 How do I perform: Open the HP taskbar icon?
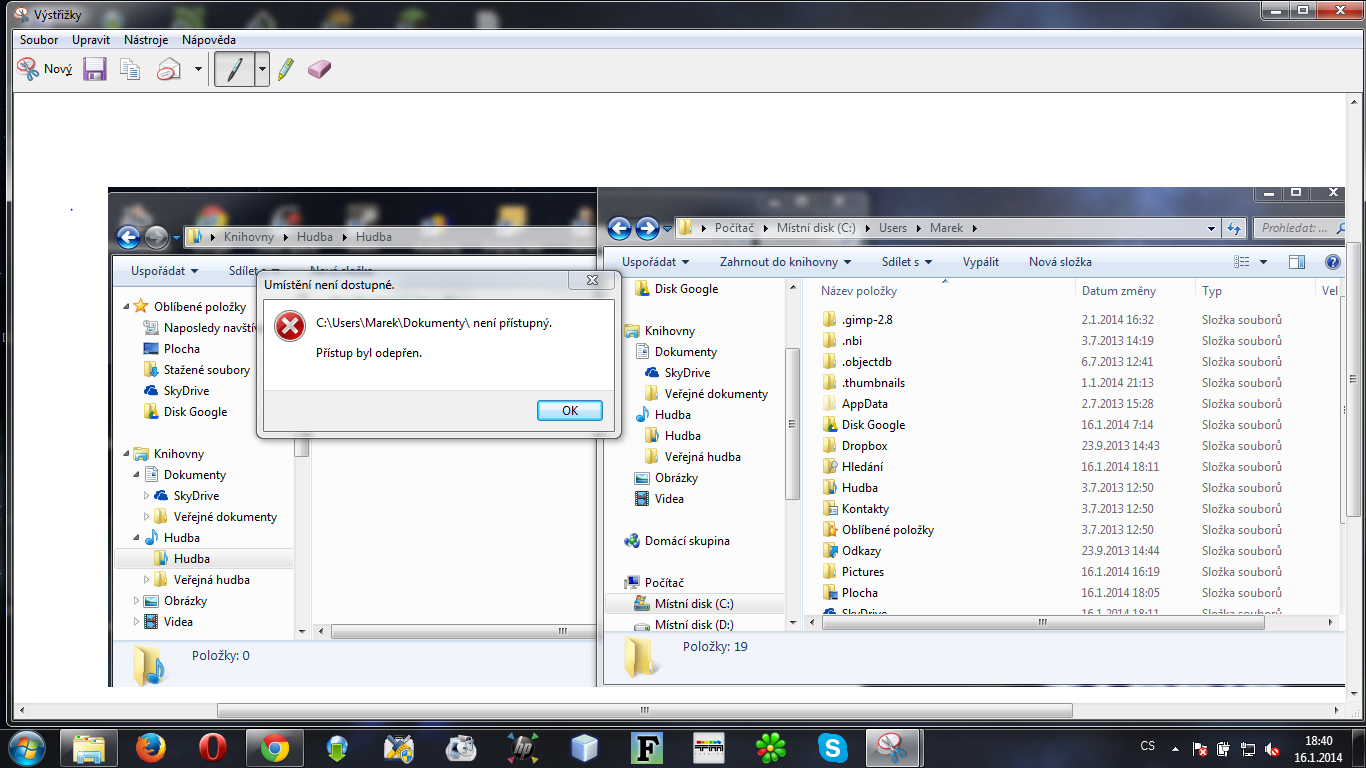[x=523, y=747]
